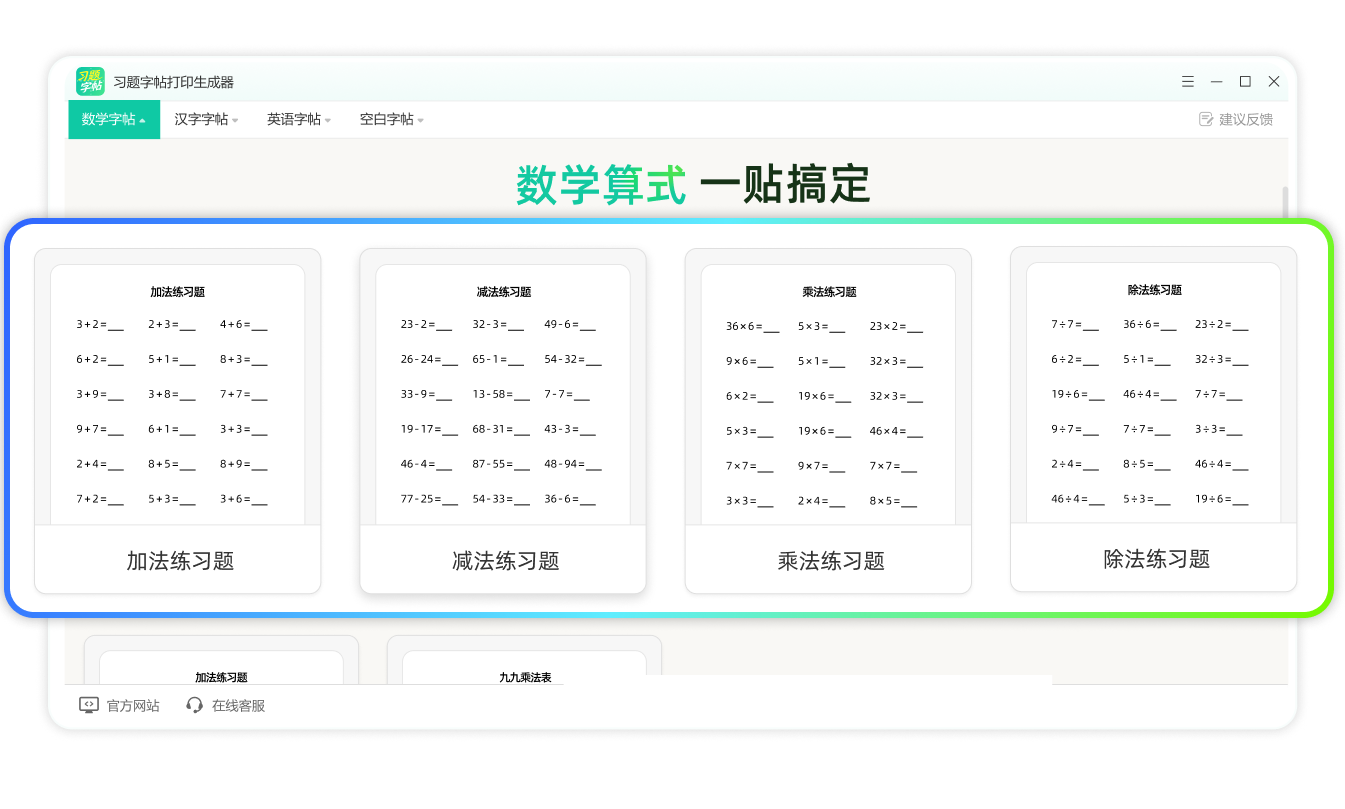1345x809 pixels.
Task: Click the 减法练习题 worksheet preview thumbnail
Action: pyautogui.click(x=503, y=394)
